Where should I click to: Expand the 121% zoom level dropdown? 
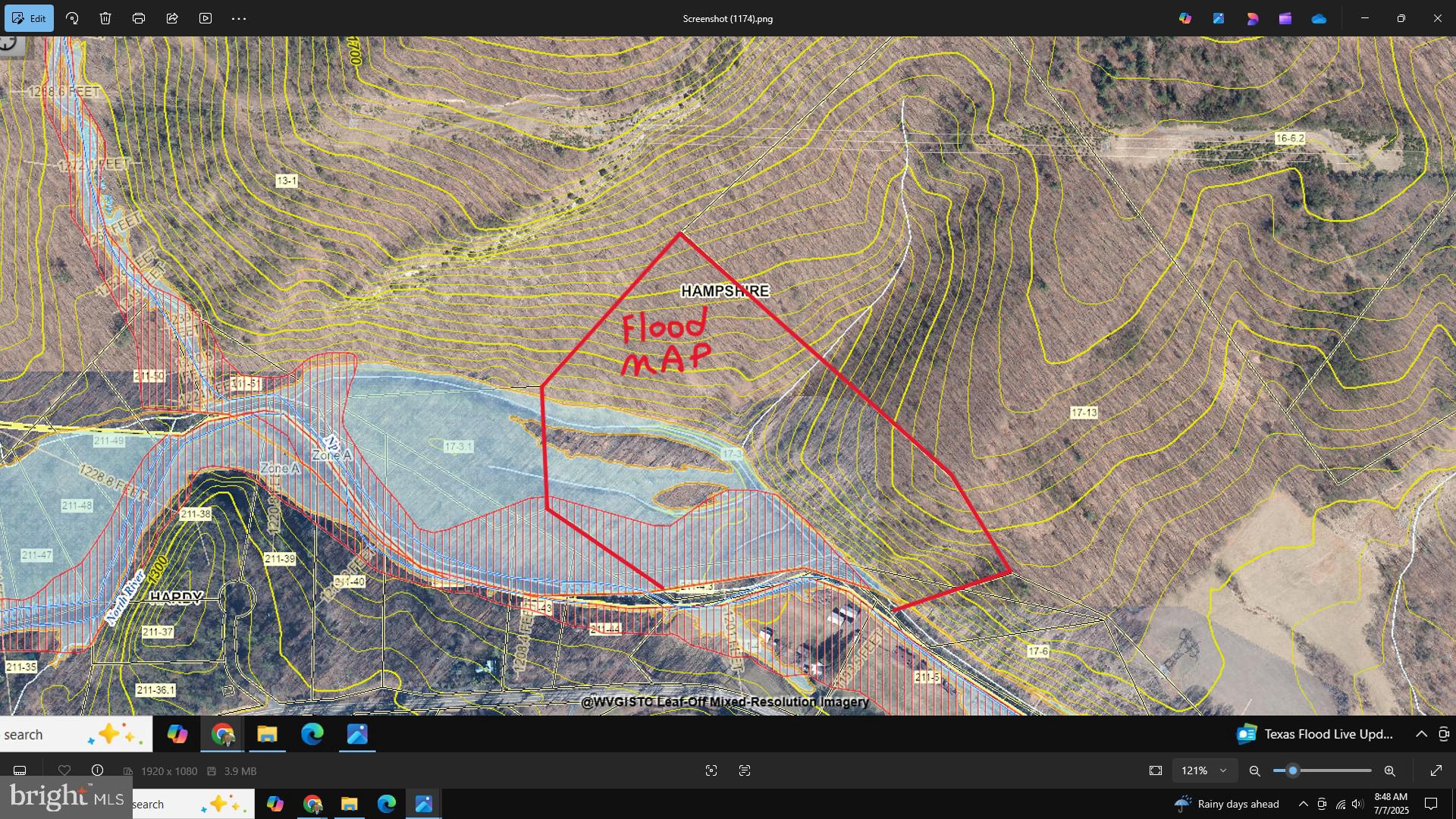pos(1222,770)
